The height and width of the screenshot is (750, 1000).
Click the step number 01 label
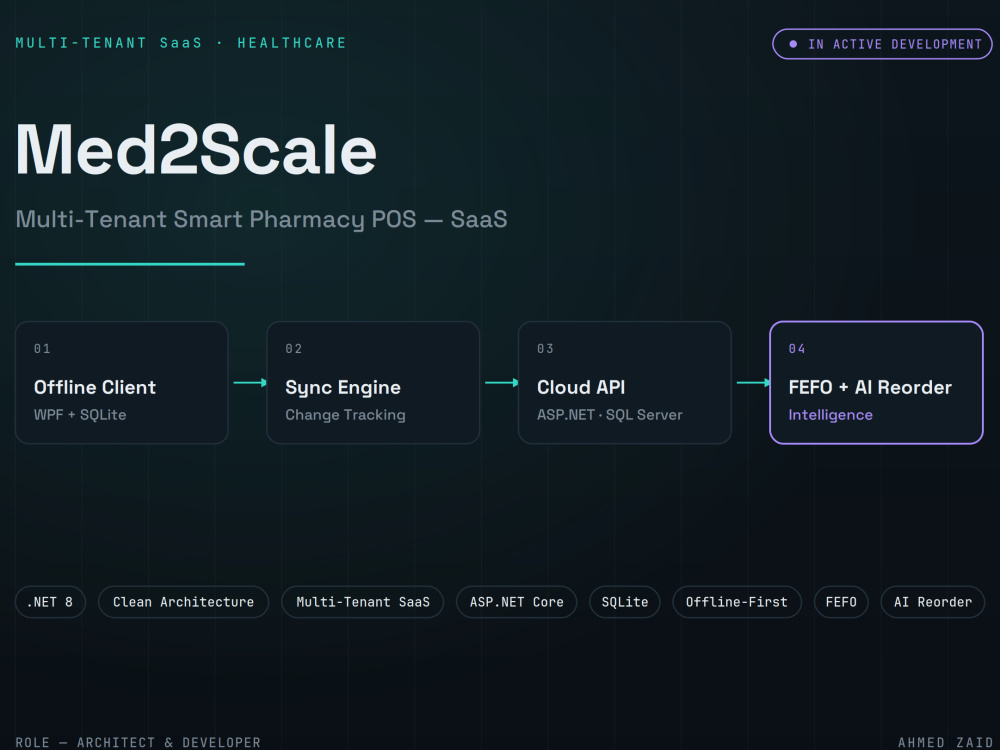click(x=42, y=349)
